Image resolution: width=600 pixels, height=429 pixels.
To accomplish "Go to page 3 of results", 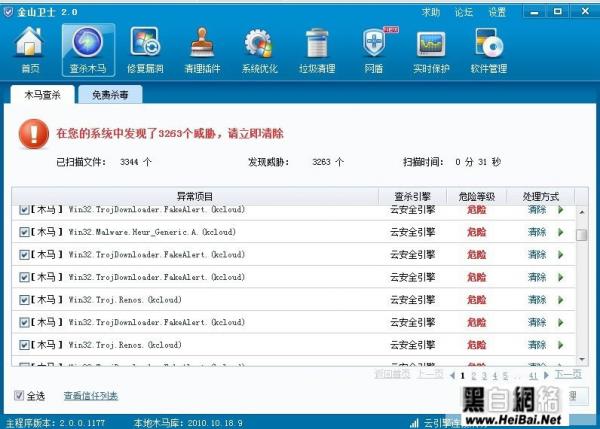I will 484,376.
